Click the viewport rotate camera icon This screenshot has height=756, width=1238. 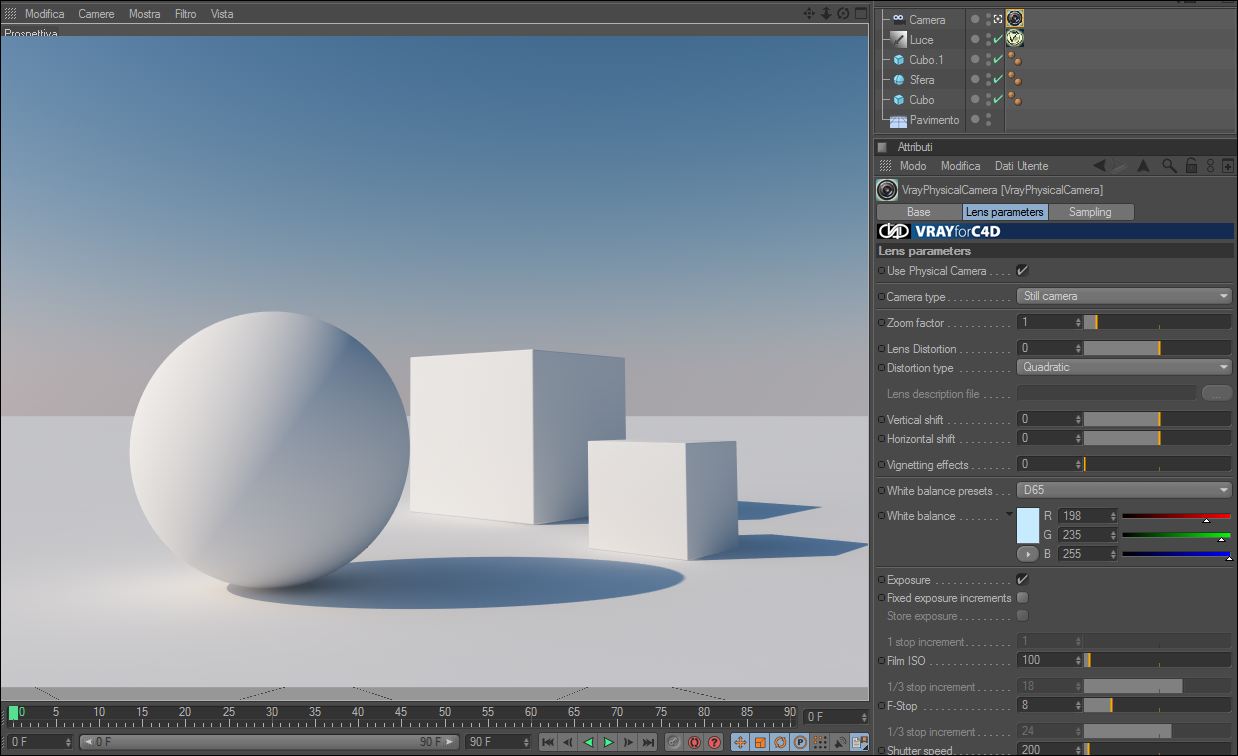click(x=843, y=14)
